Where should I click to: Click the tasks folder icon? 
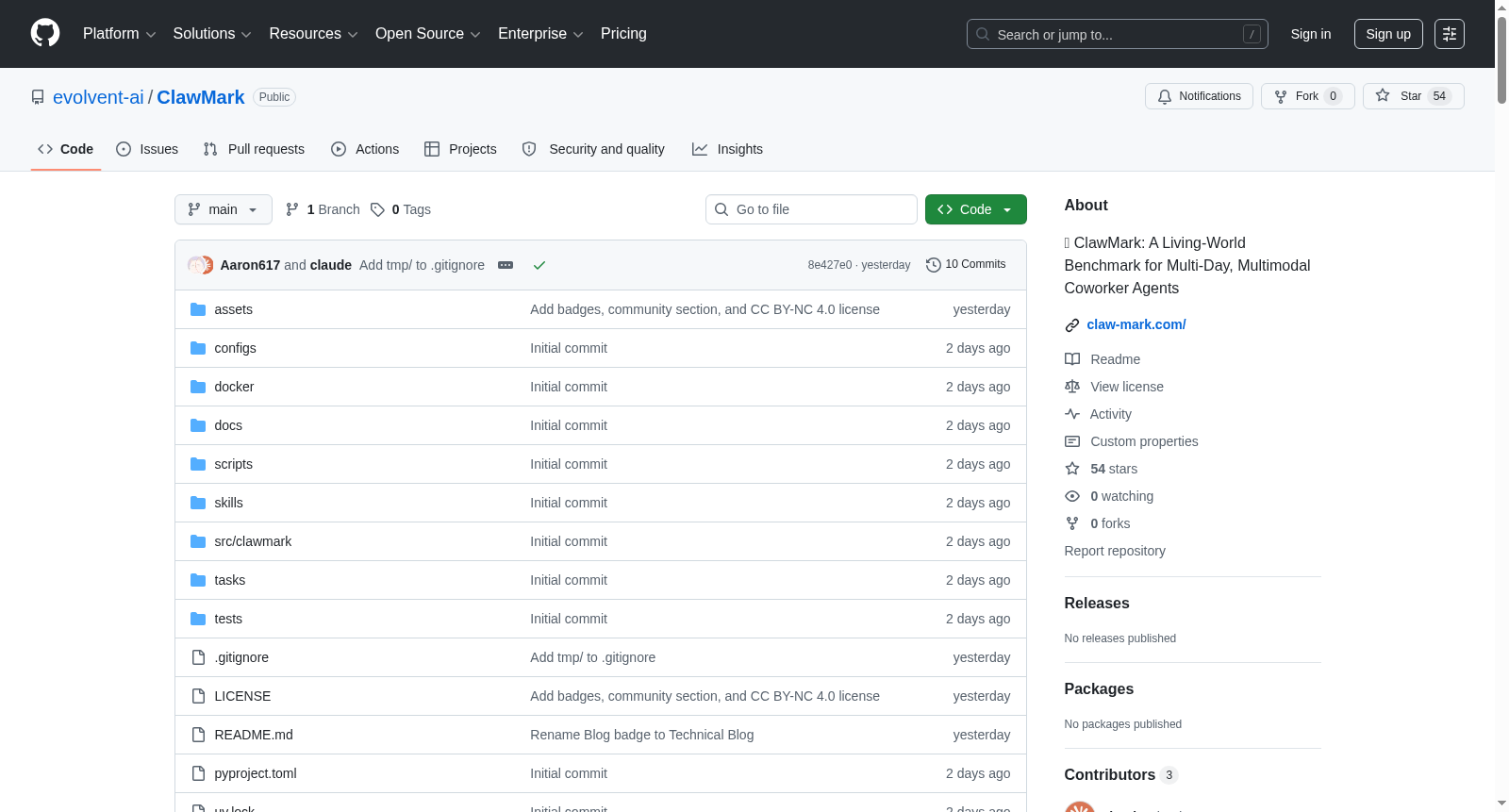[198, 580]
